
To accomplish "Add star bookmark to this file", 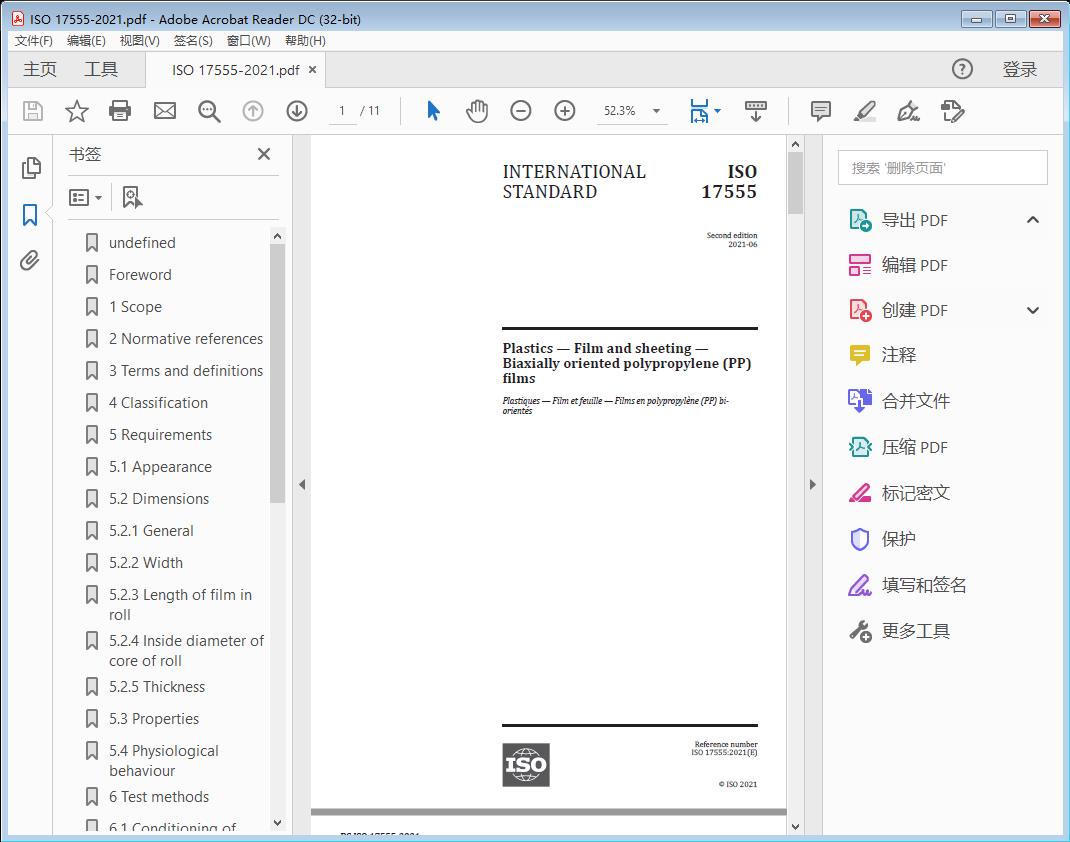I will (76, 111).
